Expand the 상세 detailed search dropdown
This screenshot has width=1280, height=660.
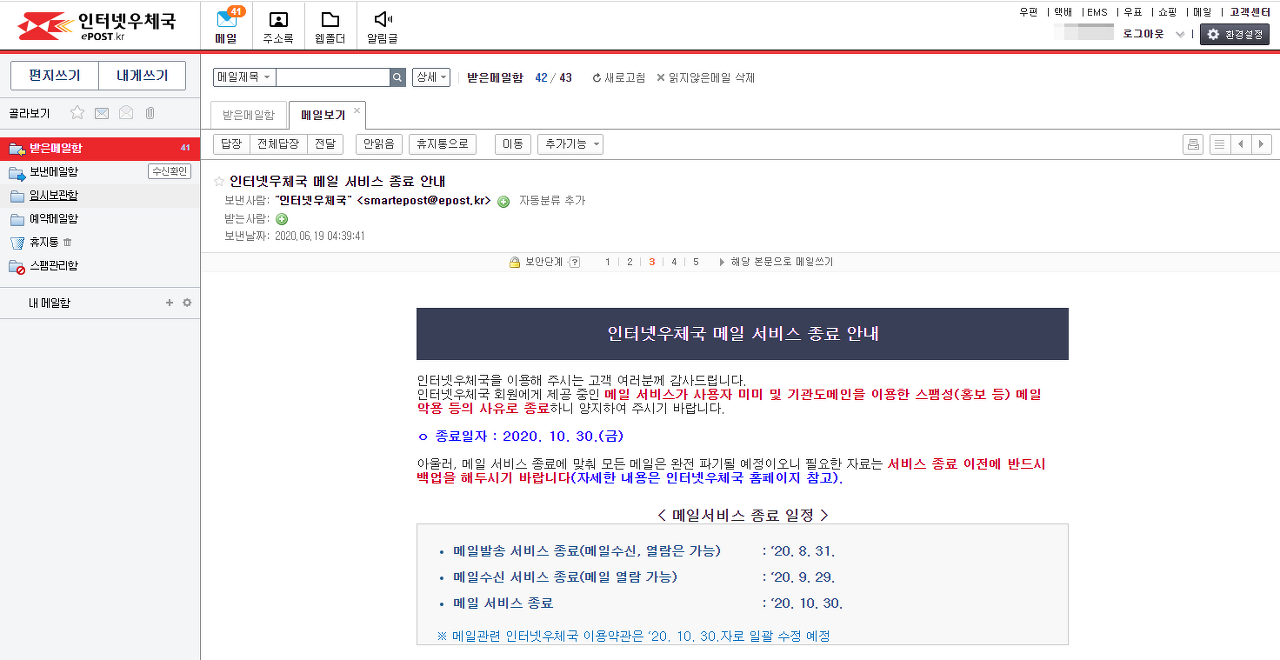click(431, 77)
